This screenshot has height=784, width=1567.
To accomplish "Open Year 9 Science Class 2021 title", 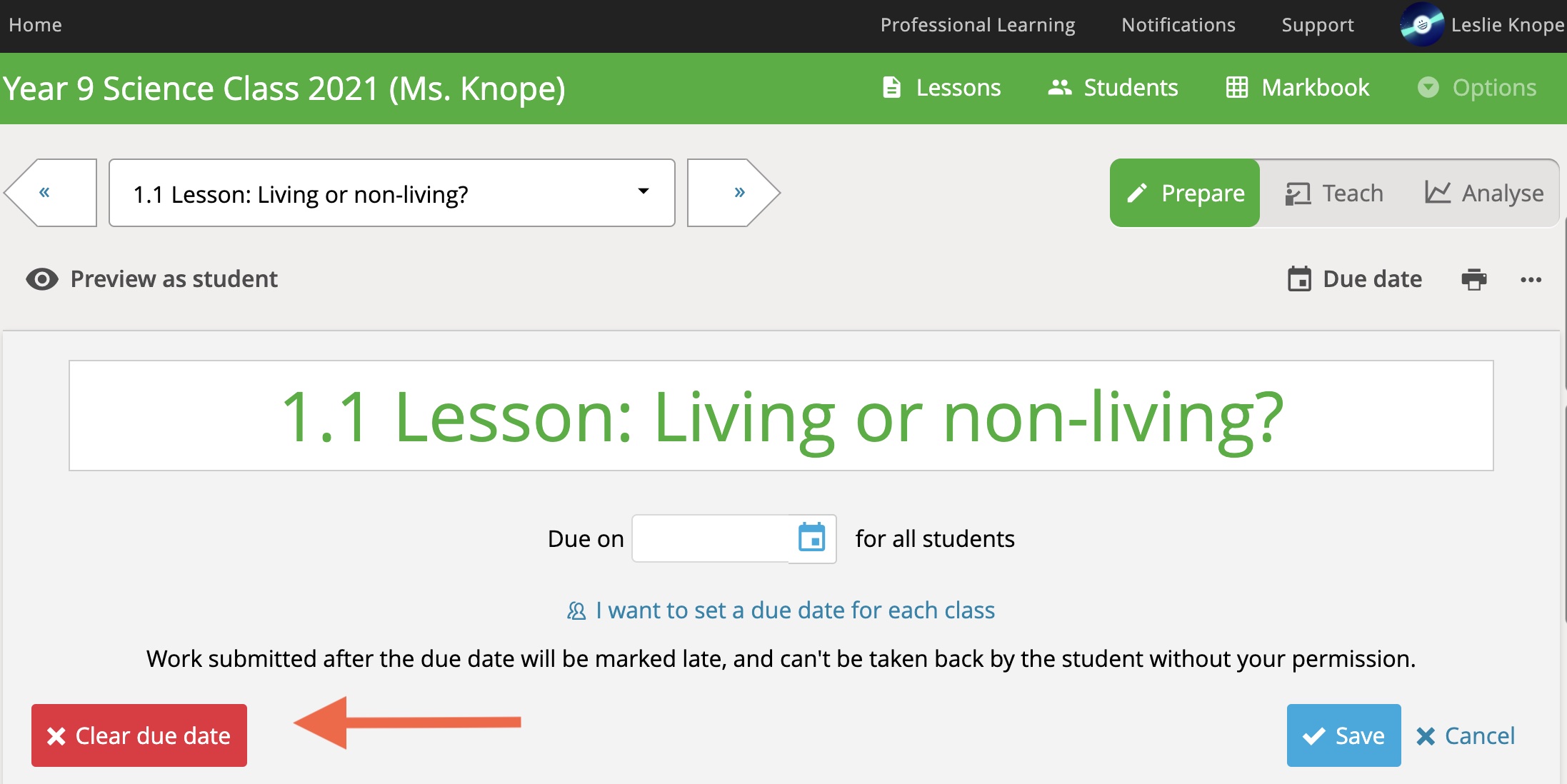I will coord(284,89).
